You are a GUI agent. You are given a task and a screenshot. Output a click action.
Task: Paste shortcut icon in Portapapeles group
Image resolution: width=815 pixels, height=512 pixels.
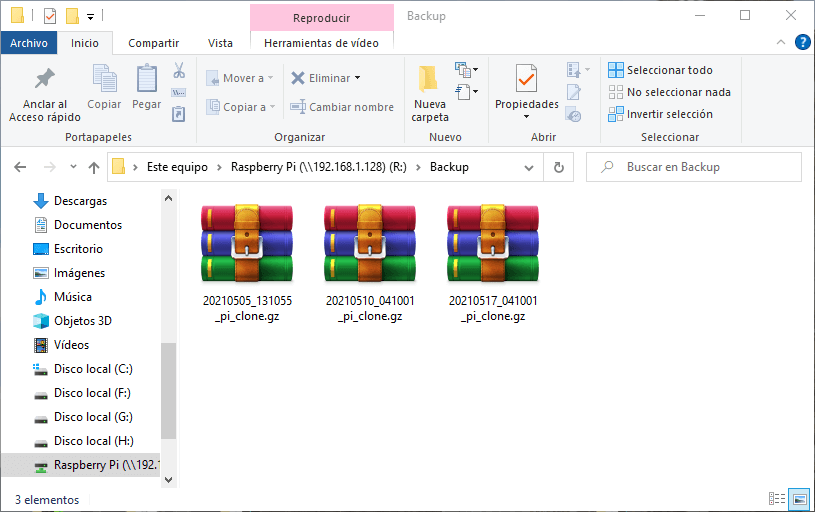[179, 114]
